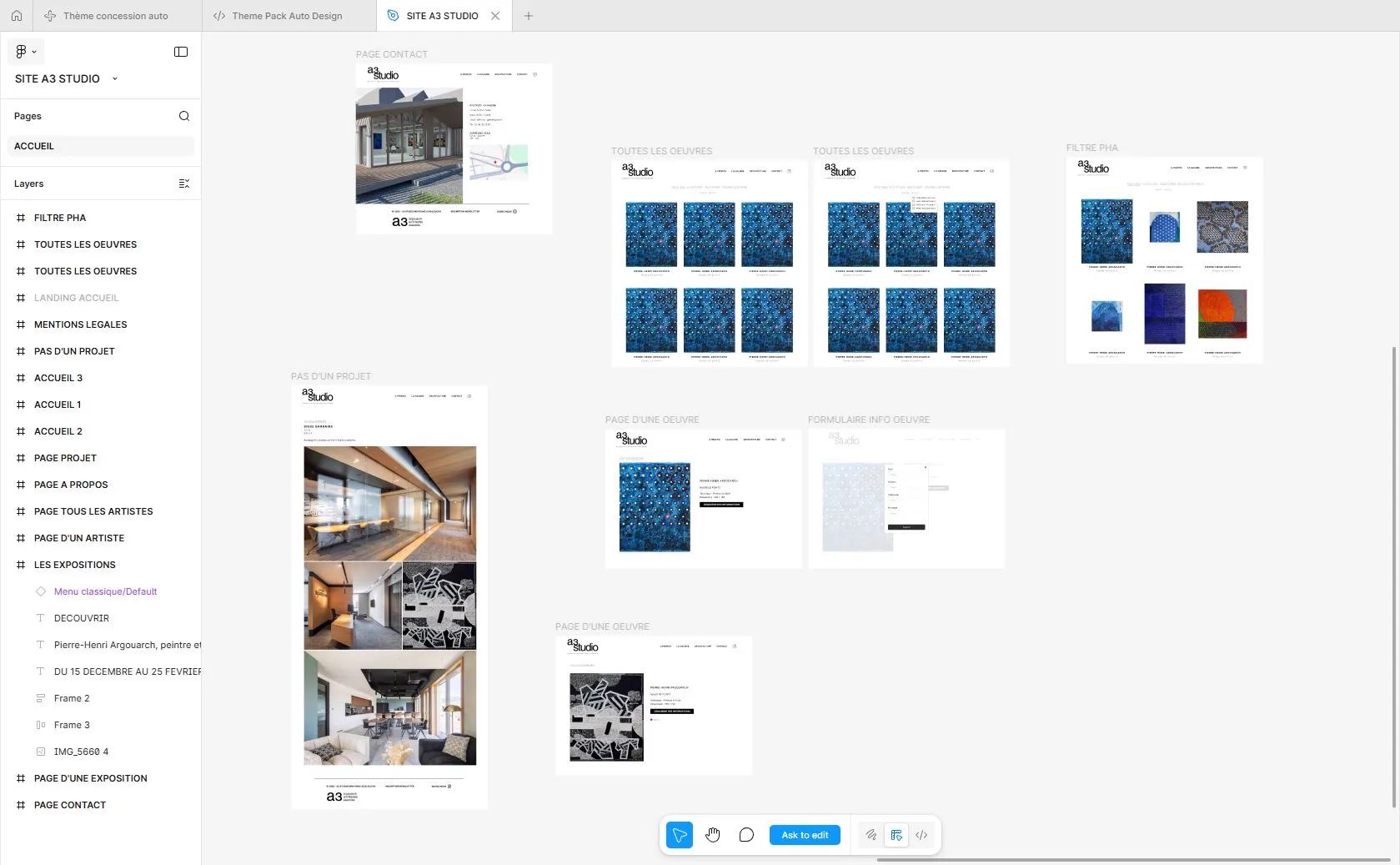Open the ACCUEIL page
Viewport: 1400px width, 865px height.
click(34, 145)
